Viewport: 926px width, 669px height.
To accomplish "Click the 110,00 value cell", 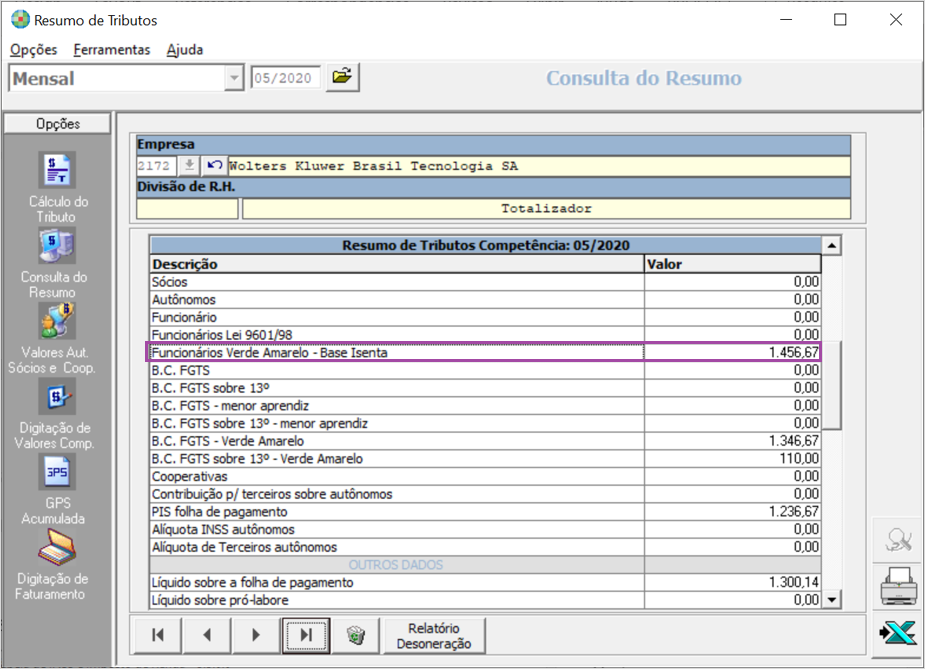I will point(732,459).
